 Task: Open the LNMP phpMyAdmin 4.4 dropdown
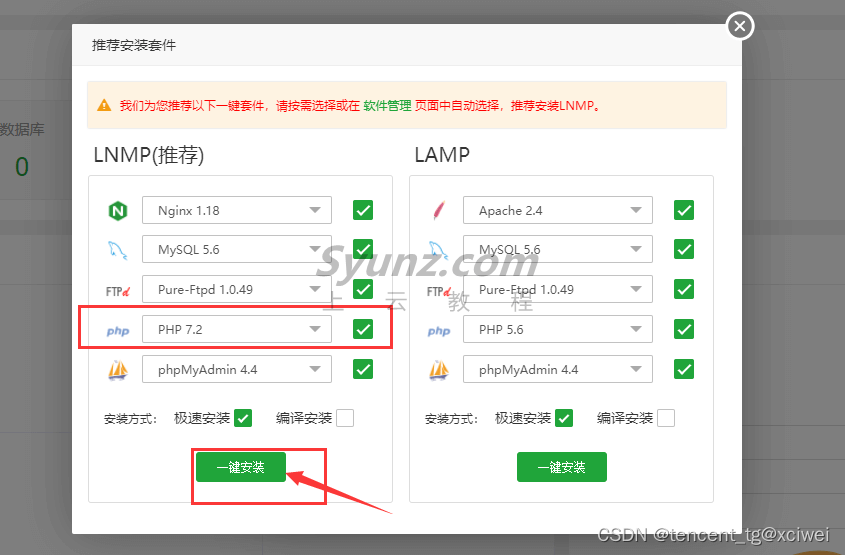click(x=237, y=369)
